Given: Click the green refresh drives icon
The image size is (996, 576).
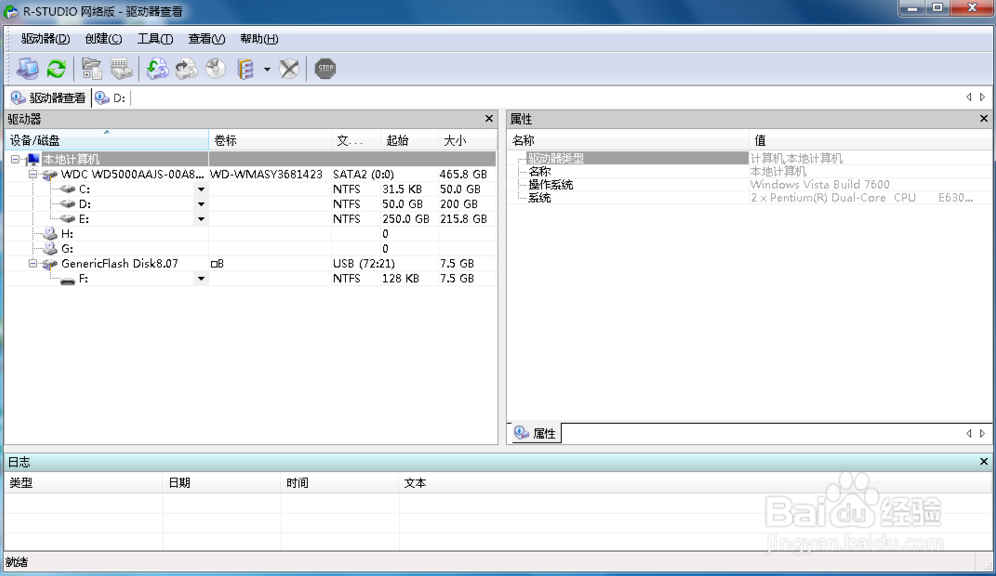Looking at the screenshot, I should [x=57, y=69].
